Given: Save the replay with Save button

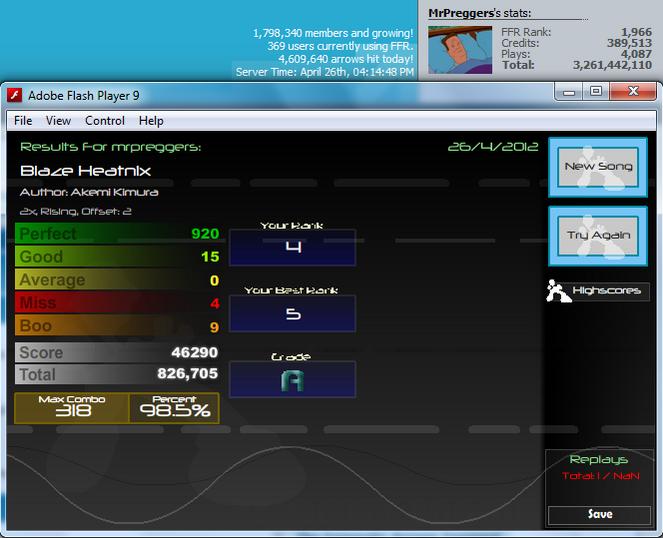Looking at the screenshot, I should click(599, 514).
